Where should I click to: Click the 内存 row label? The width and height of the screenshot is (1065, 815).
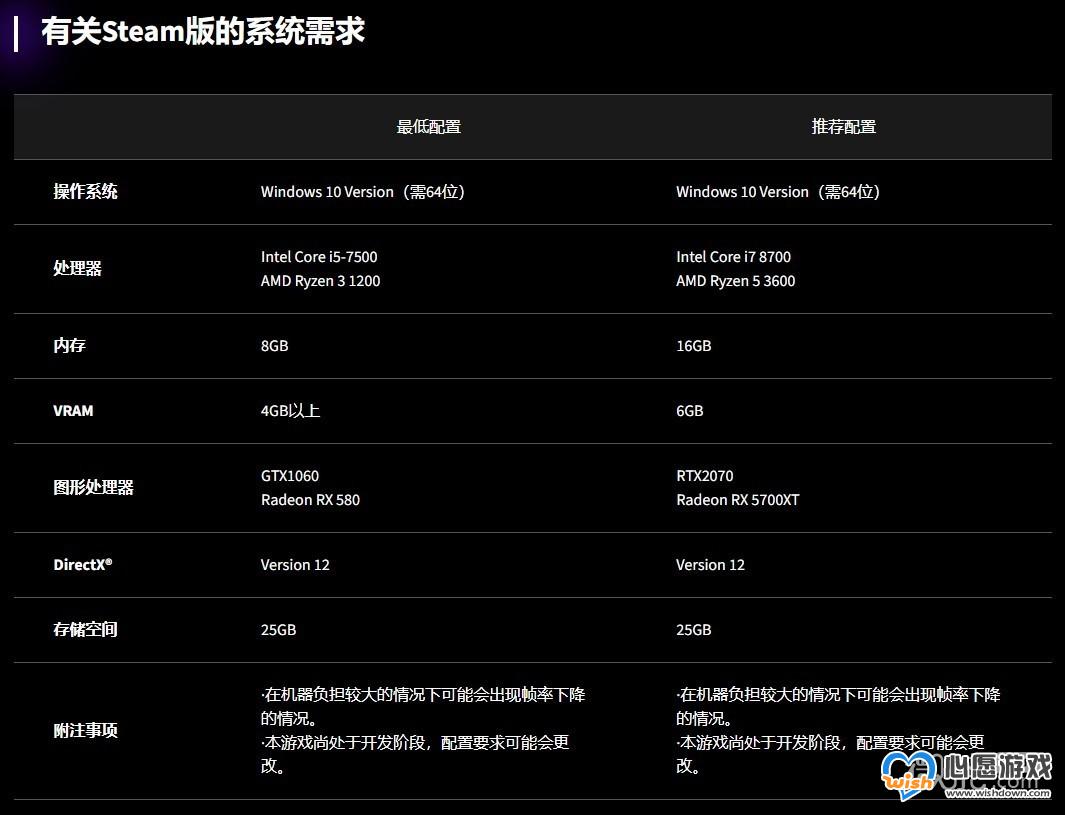click(69, 346)
